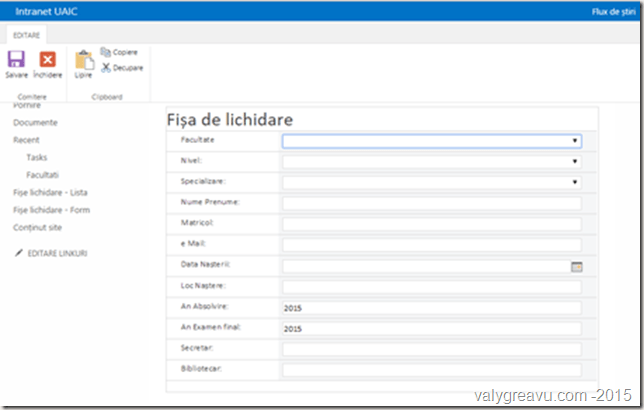Expand the Specializare dropdown
The width and height of the screenshot is (644, 410).
(x=575, y=182)
